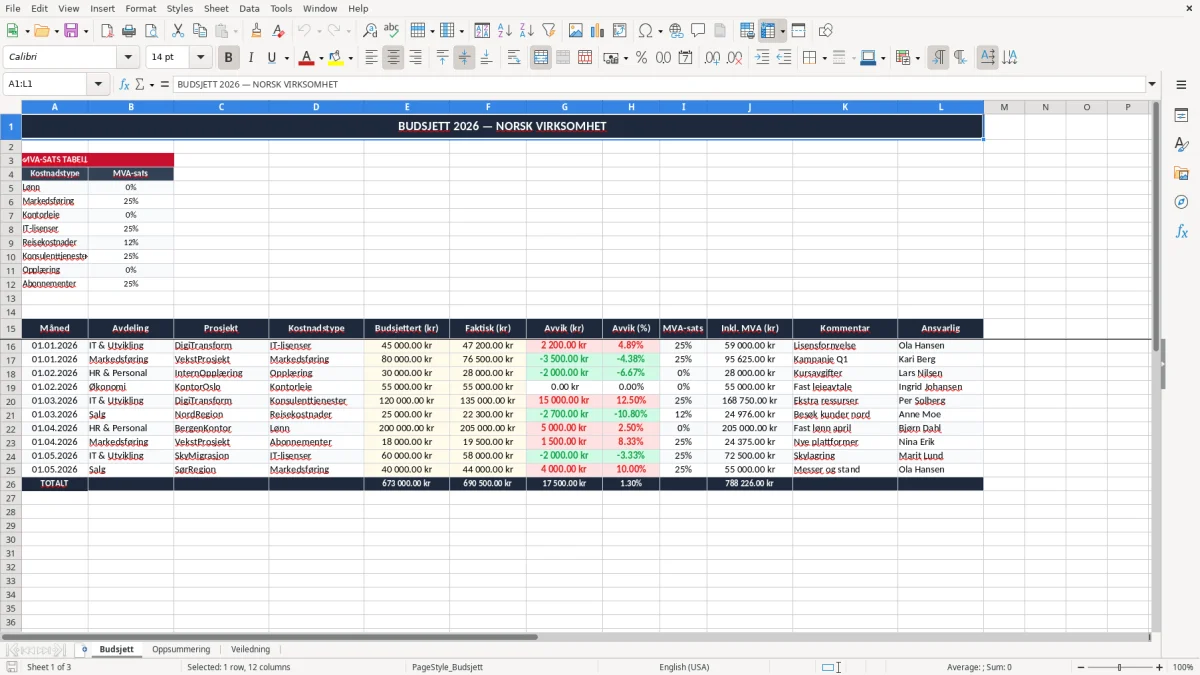Toggle Wrap Text button
Viewport: 1200px width, 675px height.
click(514, 58)
